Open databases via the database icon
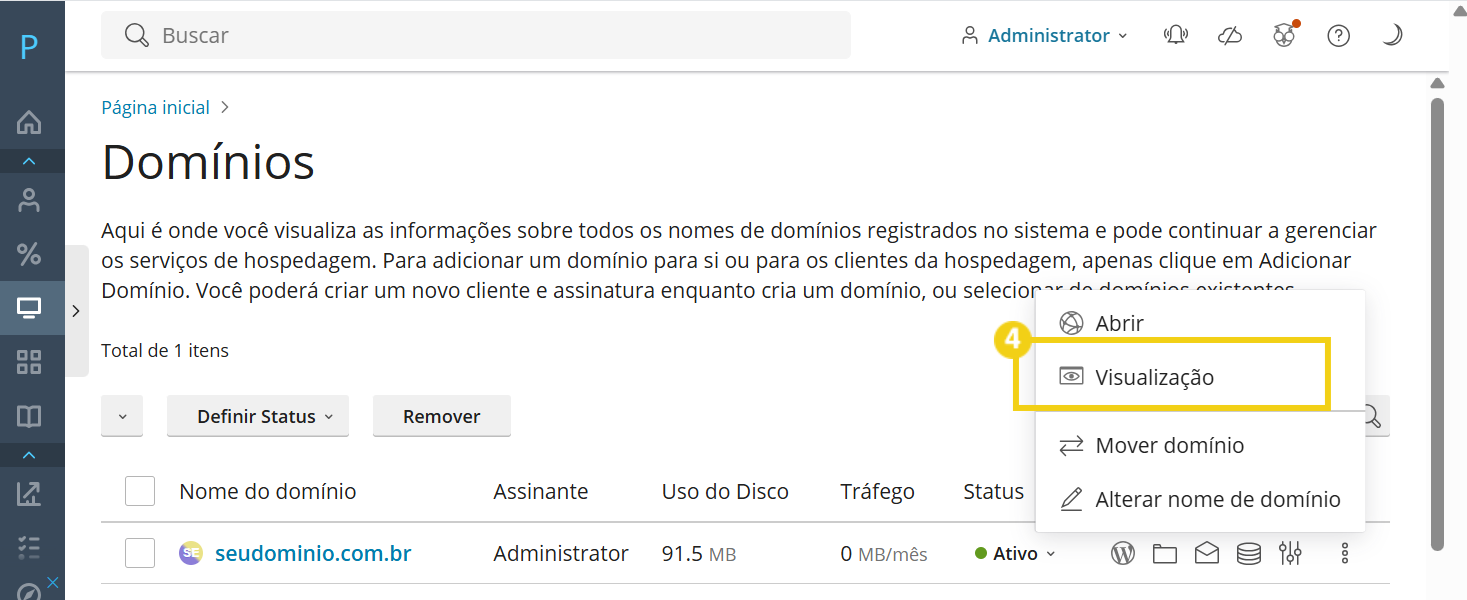The image size is (1467, 600). (1248, 552)
